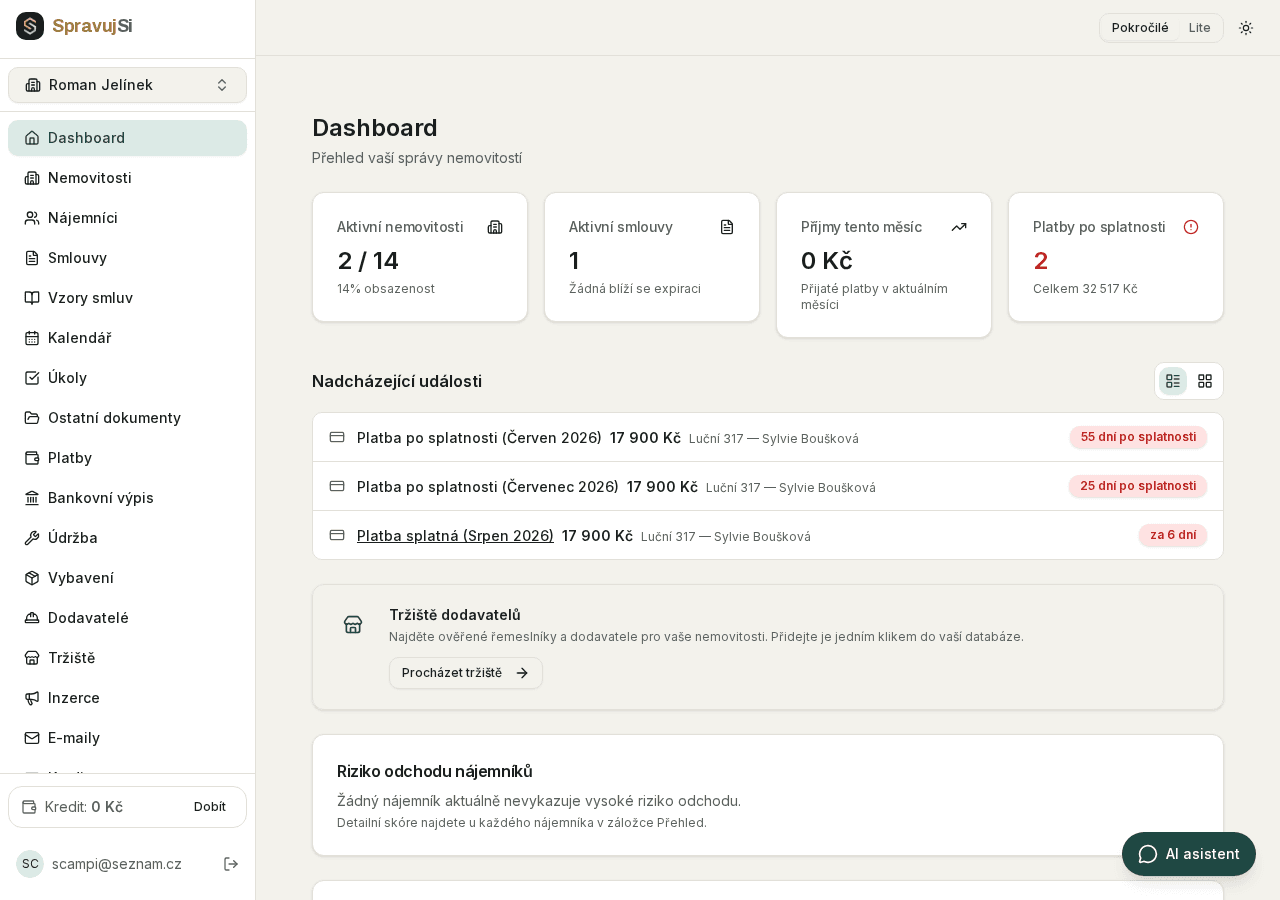Screen dimensions: 1280x900
Task: Go to Nemovitosti in the sidebar
Action: coord(127,178)
